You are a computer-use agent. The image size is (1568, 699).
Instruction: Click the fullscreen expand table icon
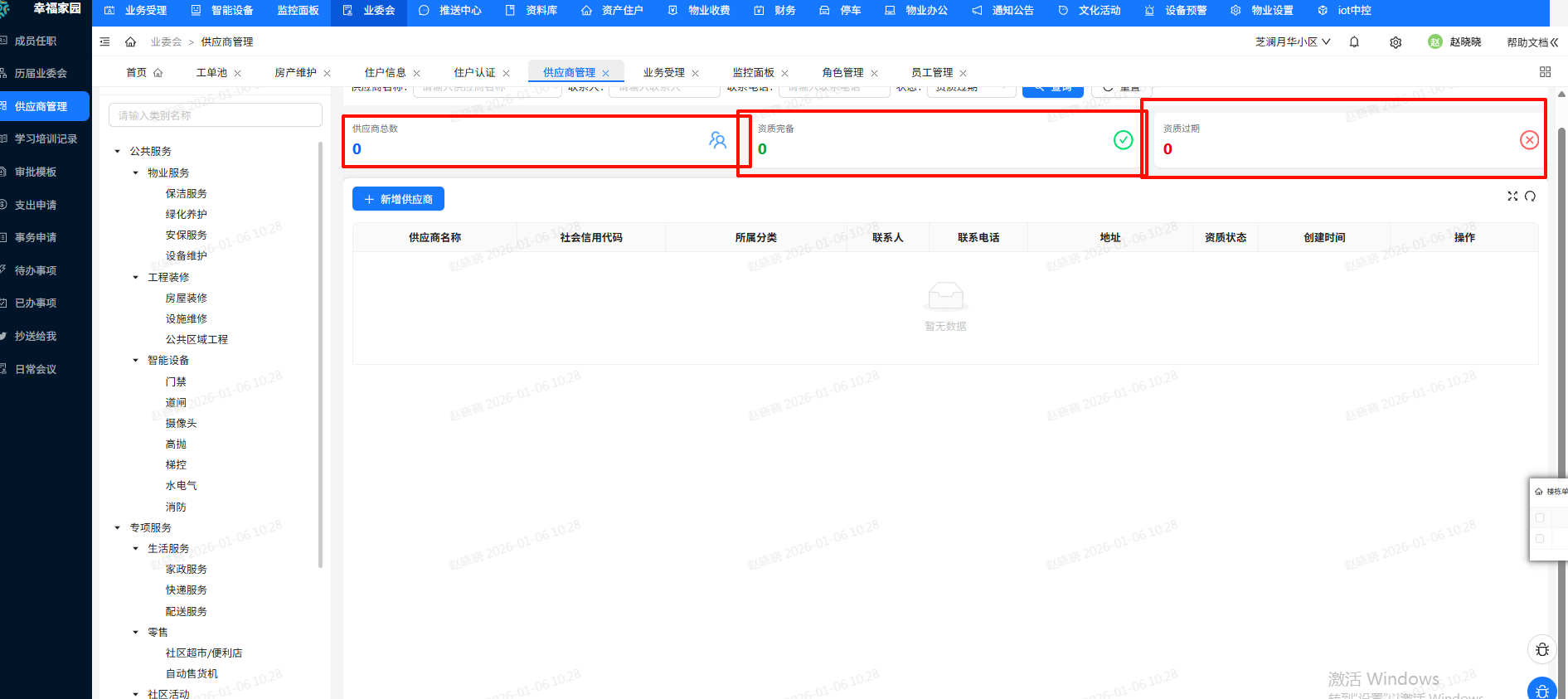1512,197
